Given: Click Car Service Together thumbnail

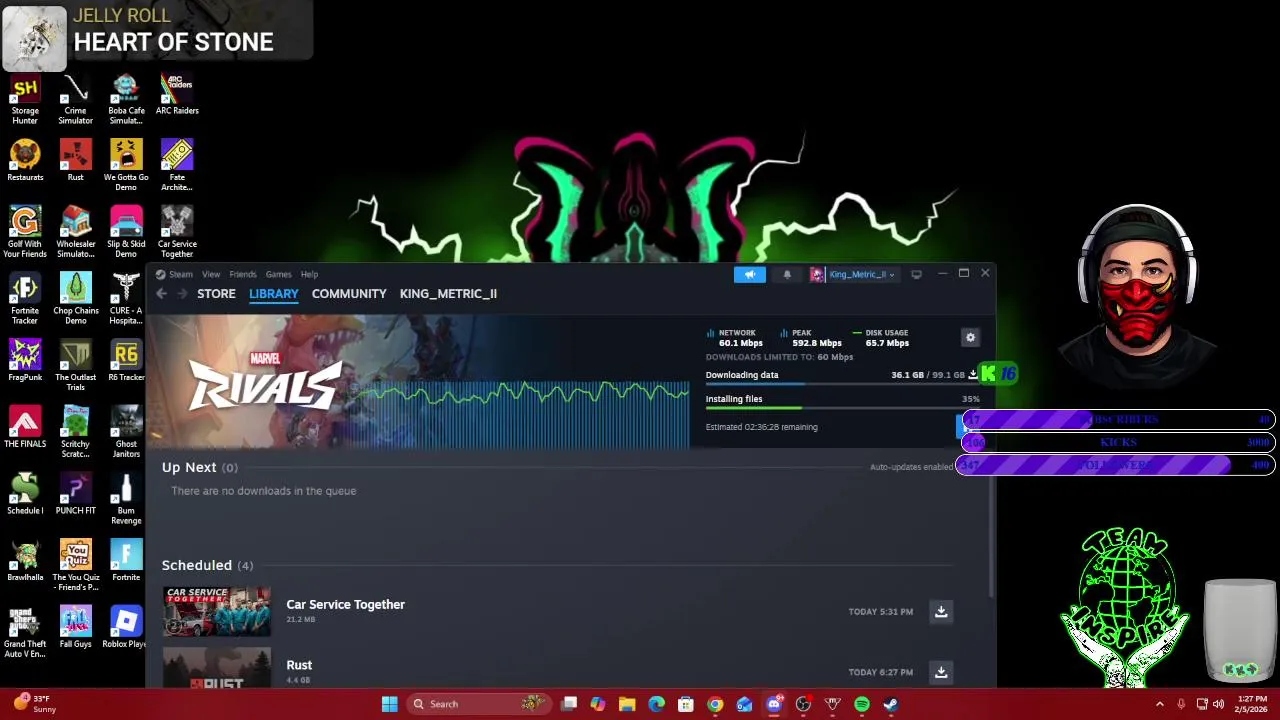Looking at the screenshot, I should click(x=217, y=611).
